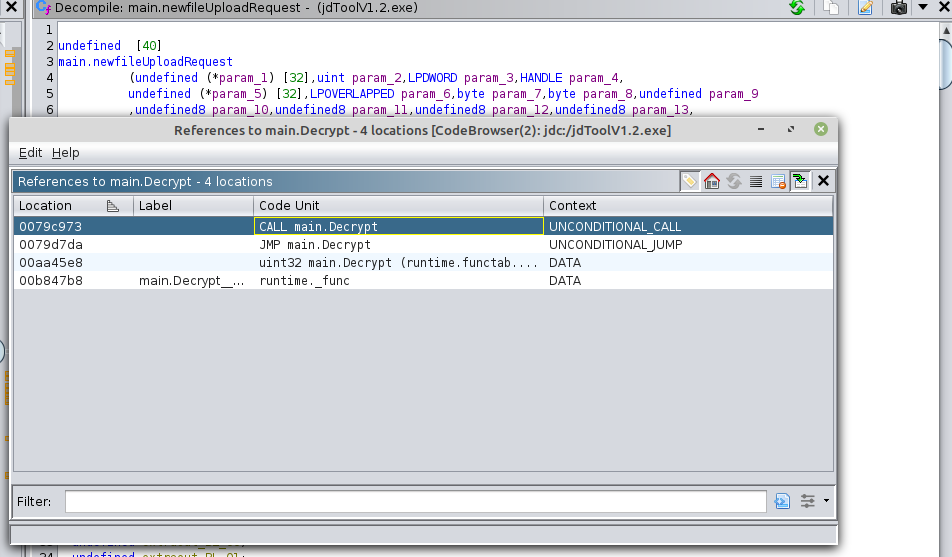Click the home icon in the References toolbar
Screen dimensions: 952x557
coord(712,181)
